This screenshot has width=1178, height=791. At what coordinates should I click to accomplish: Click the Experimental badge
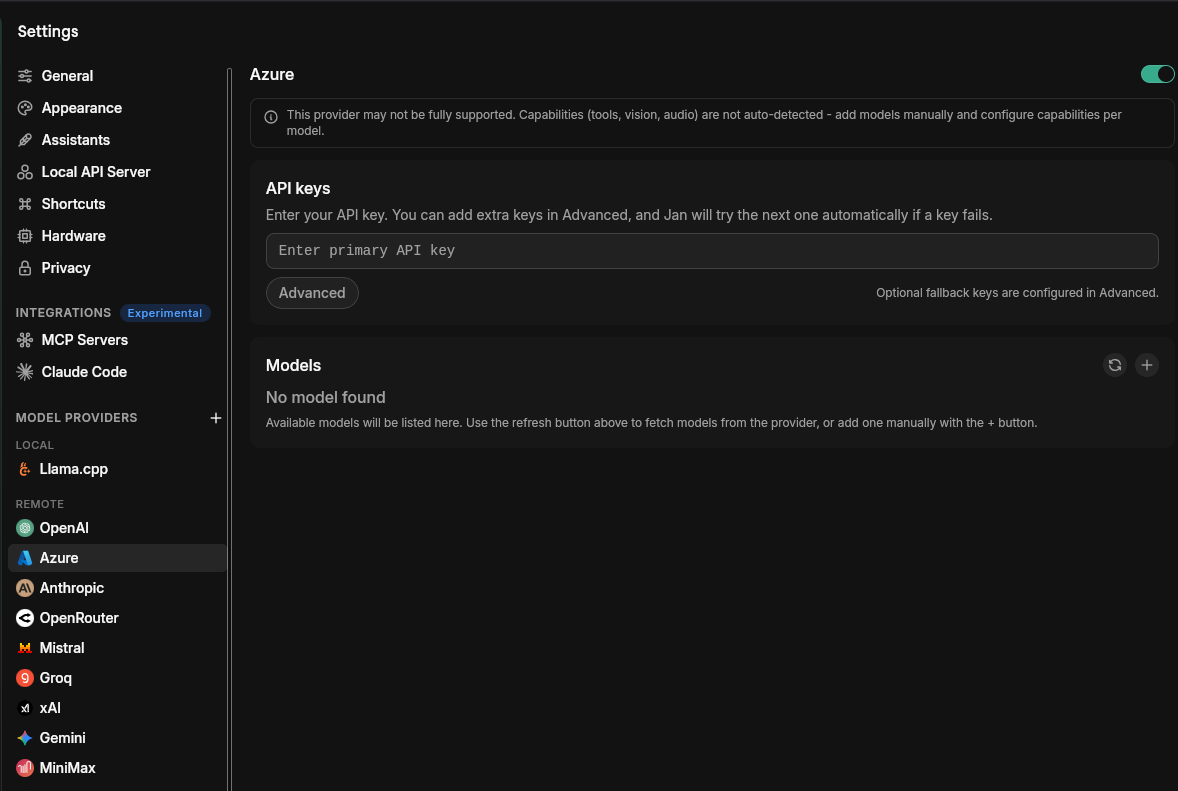(165, 313)
